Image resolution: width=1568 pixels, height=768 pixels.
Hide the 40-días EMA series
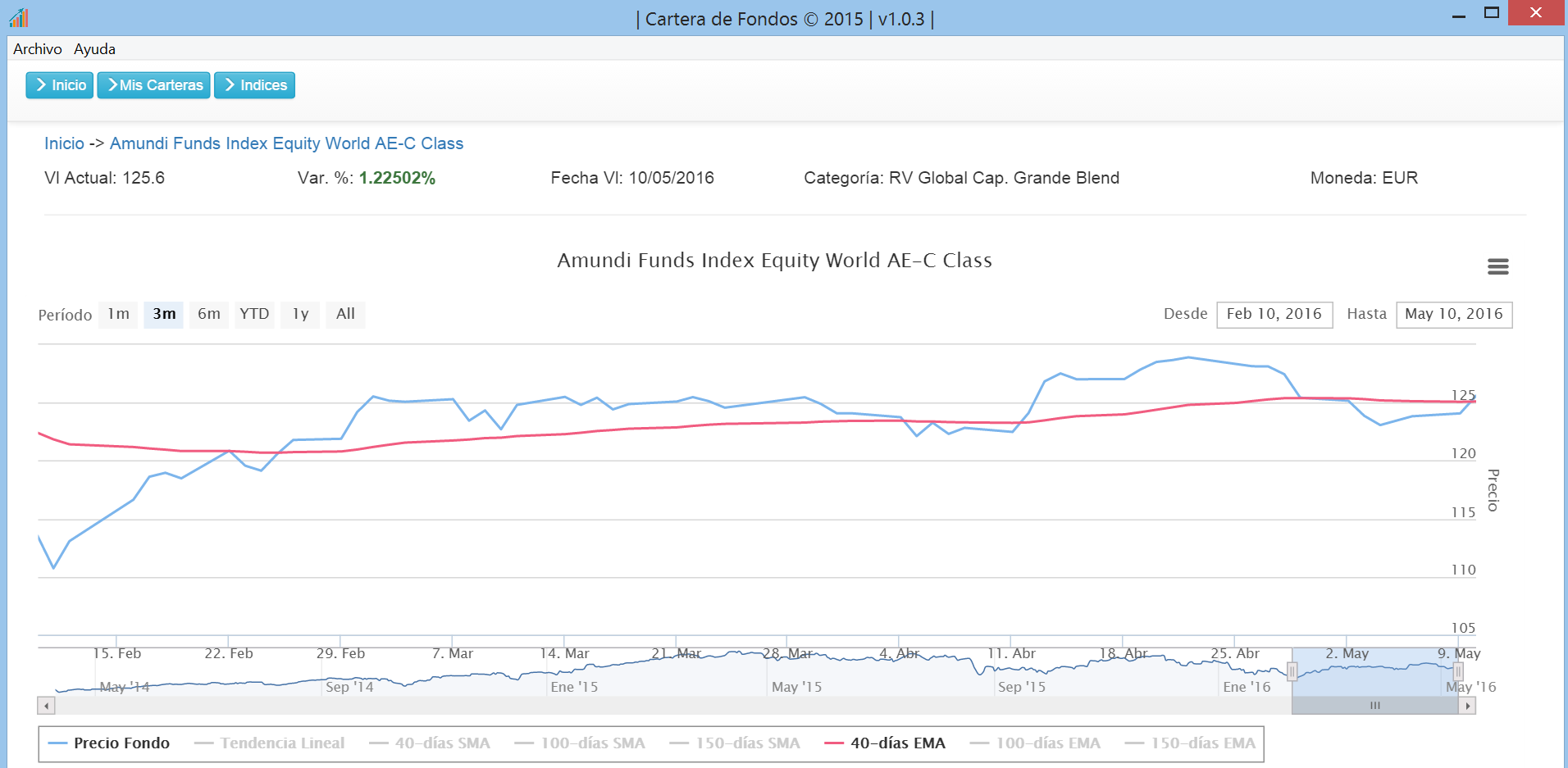[x=885, y=743]
